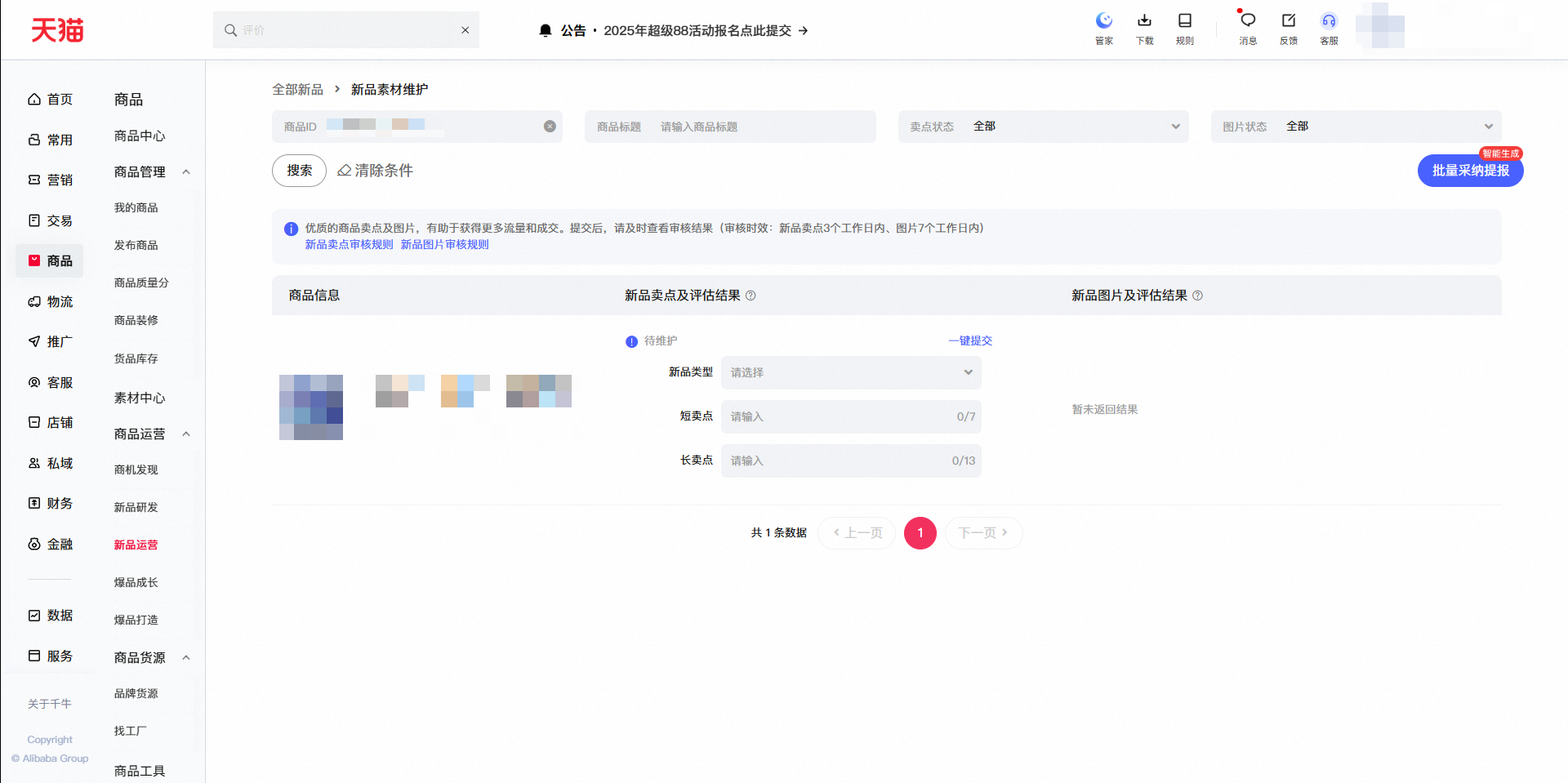This screenshot has width=1568, height=783.
Task: Click the 推广 icon in sidebar
Action: 34,341
